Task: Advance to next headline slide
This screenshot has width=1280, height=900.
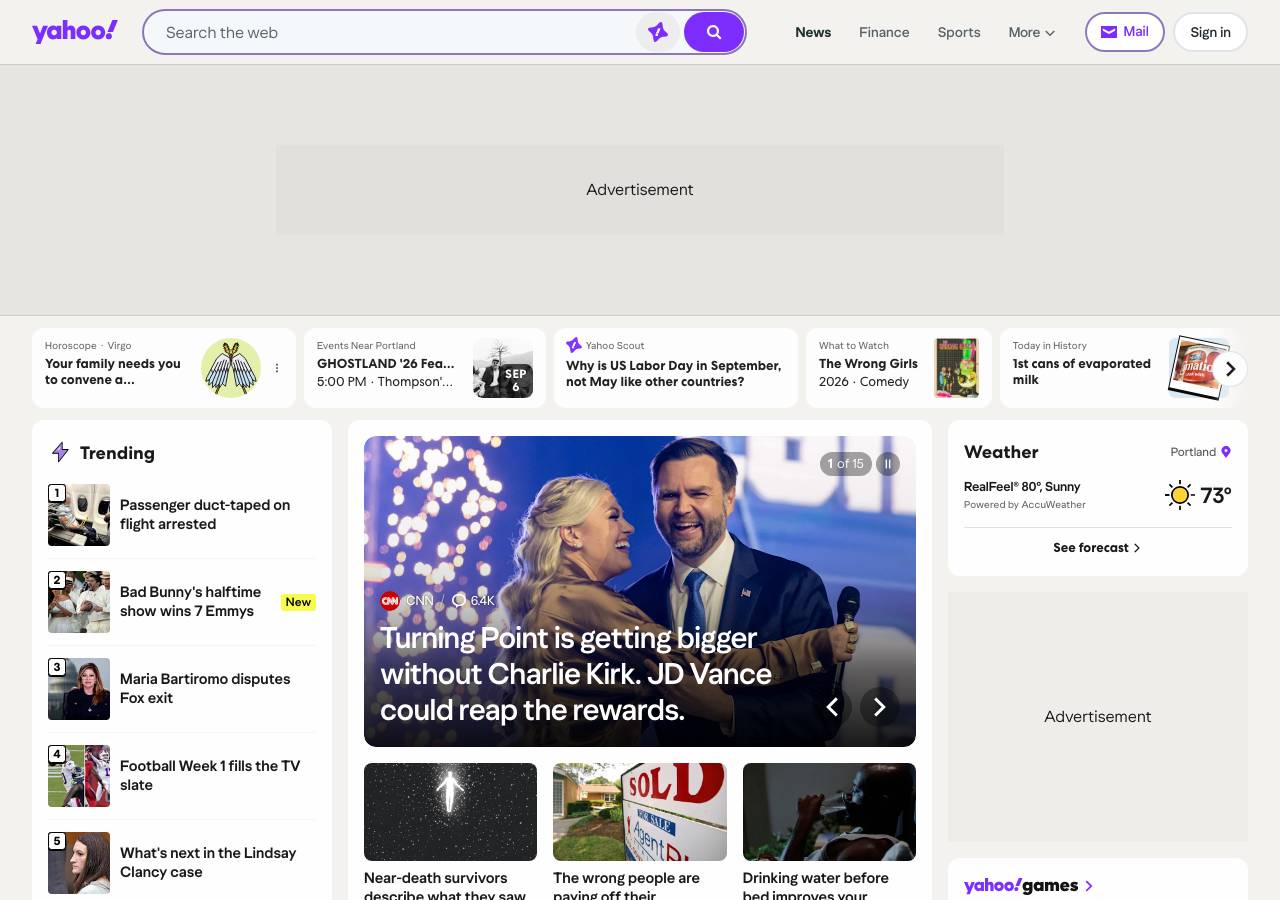Action: click(880, 707)
